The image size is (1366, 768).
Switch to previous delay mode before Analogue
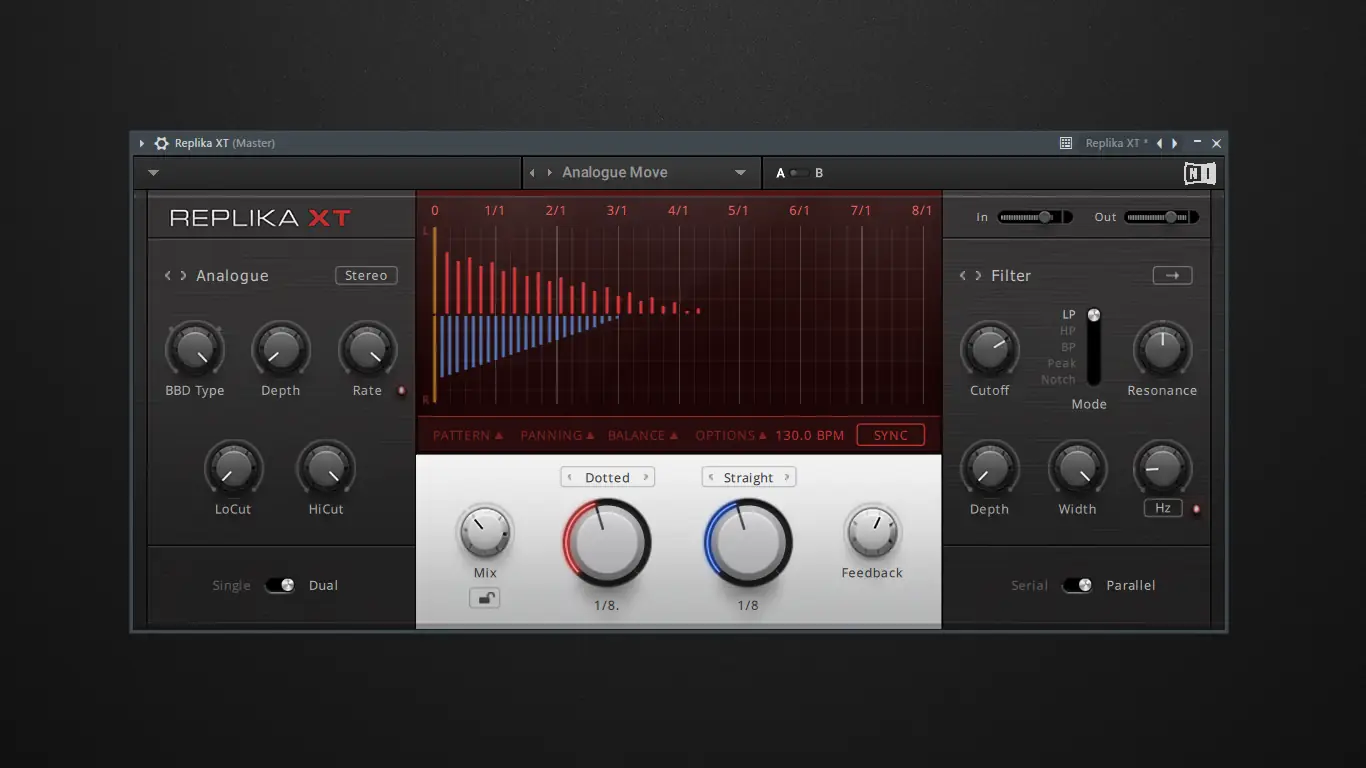[168, 276]
